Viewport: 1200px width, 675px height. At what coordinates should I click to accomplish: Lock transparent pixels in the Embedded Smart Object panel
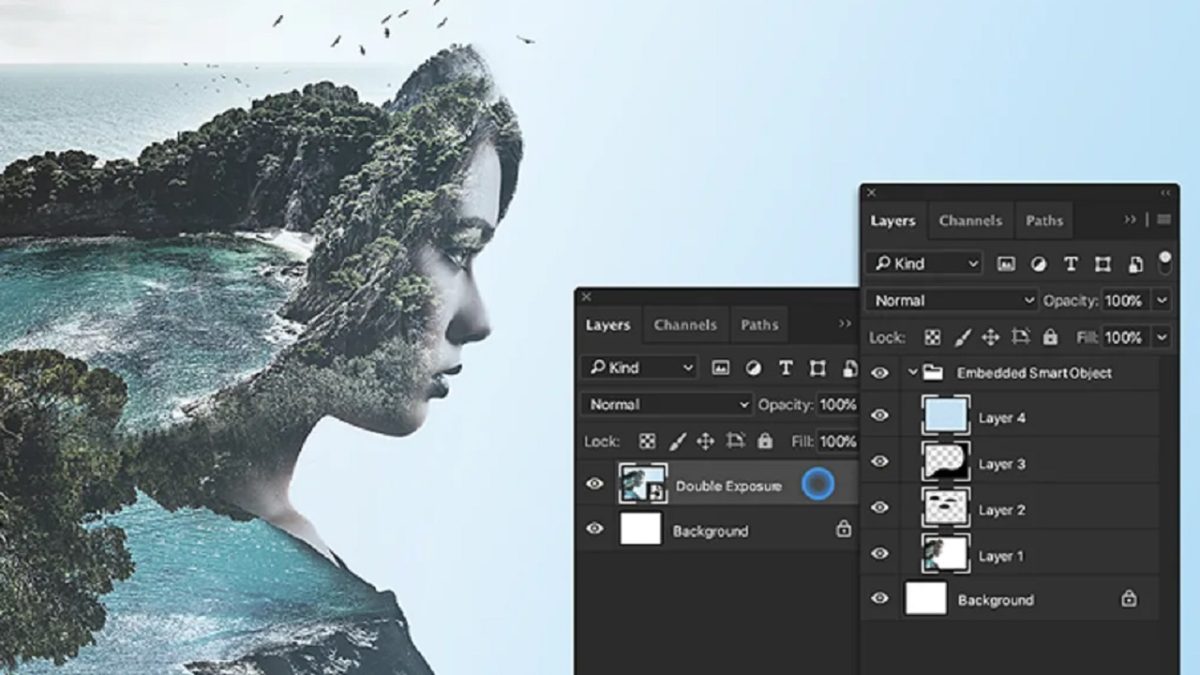[x=932, y=337]
